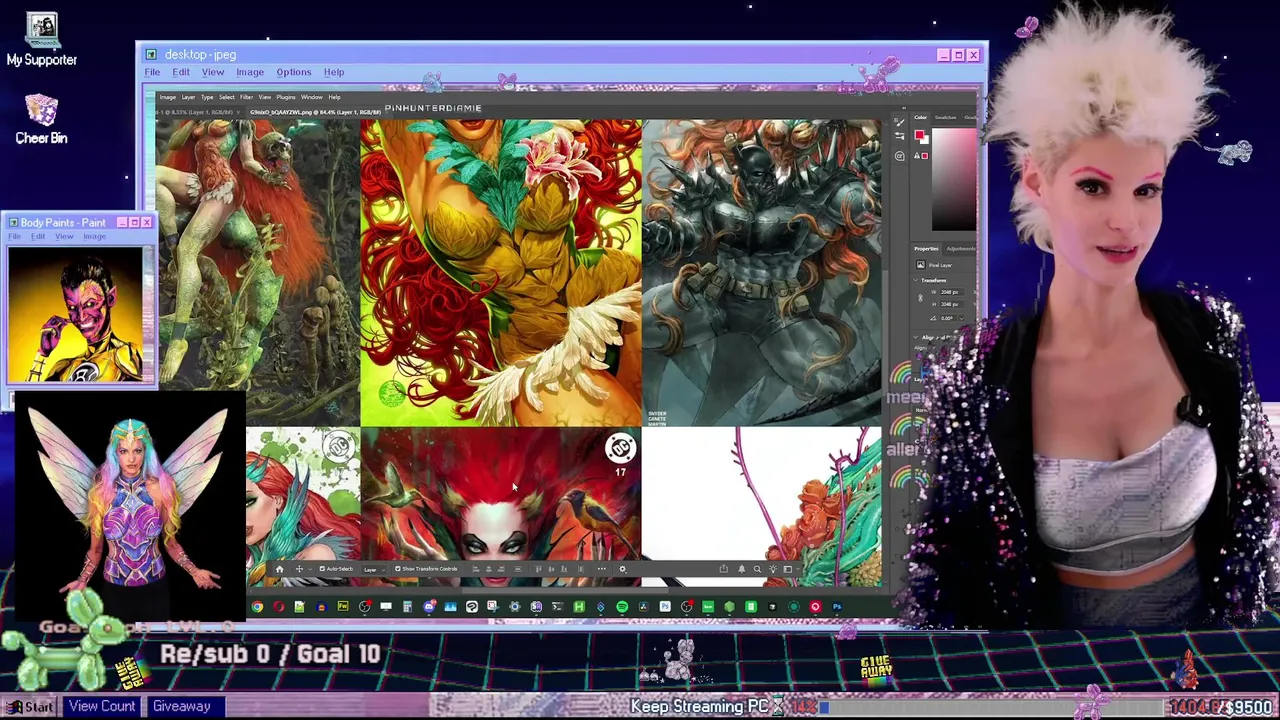Open Discord from the taskbar

[429, 607]
